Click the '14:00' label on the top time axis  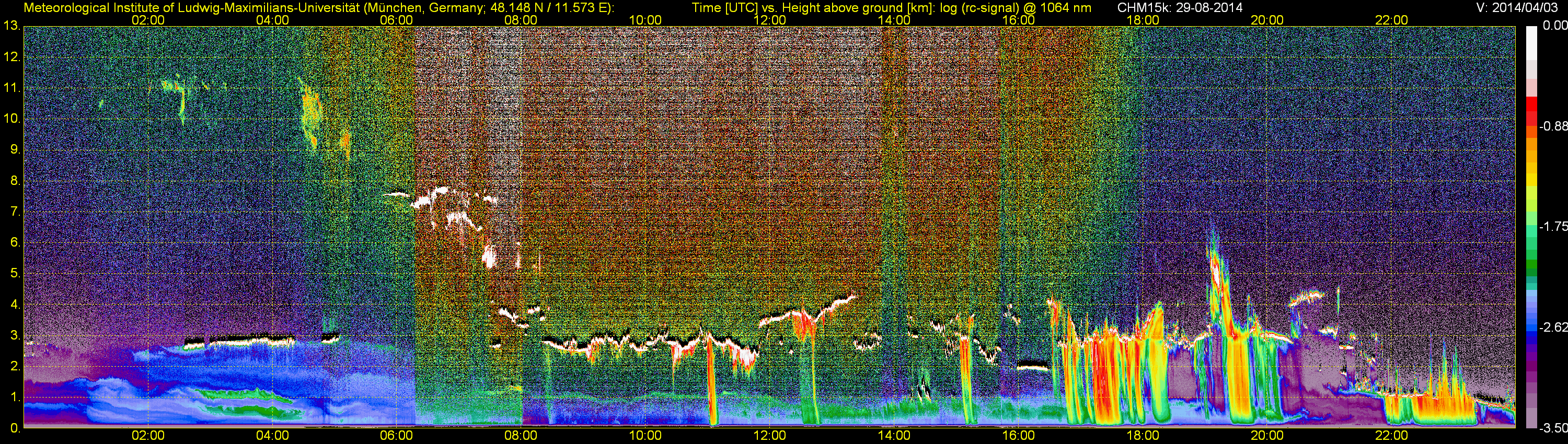pos(894,20)
